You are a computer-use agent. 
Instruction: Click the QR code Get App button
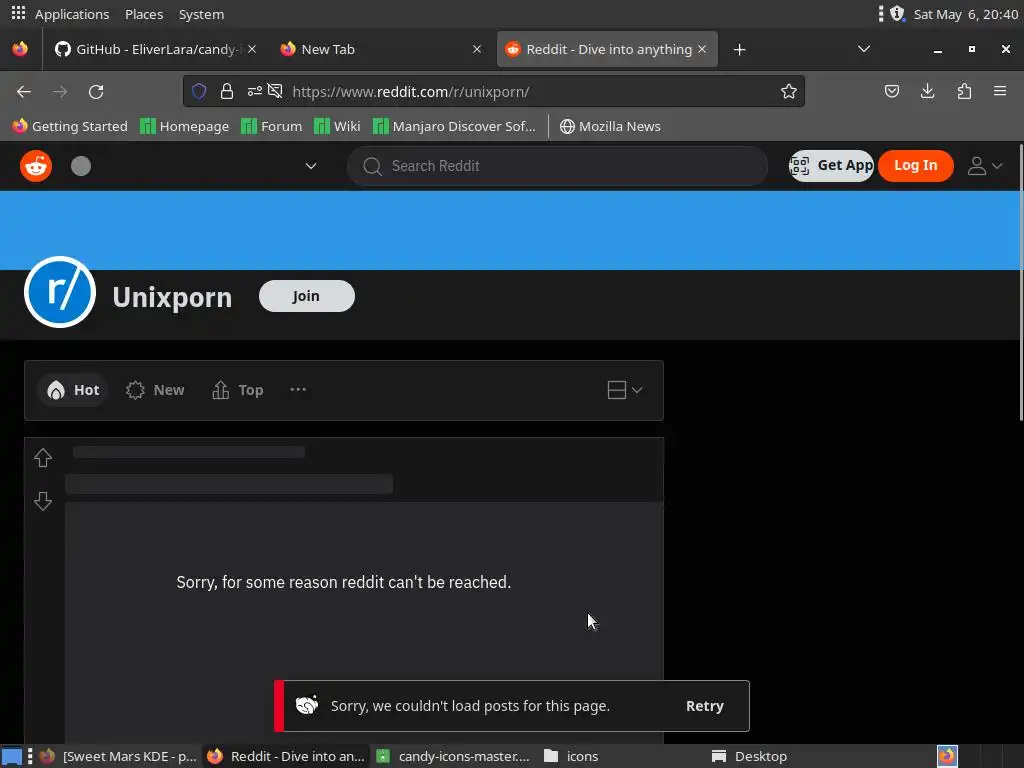pyautogui.click(x=831, y=166)
